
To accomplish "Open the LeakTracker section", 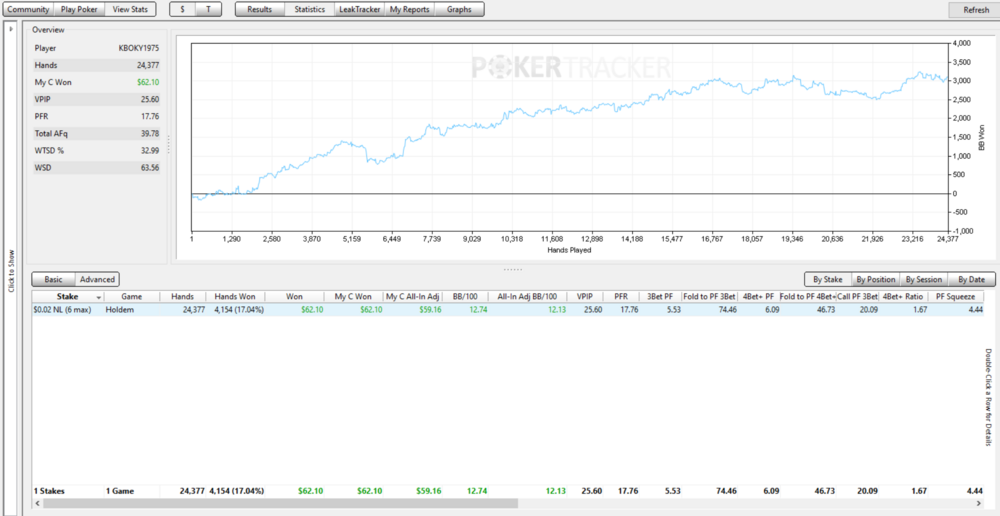I will click(359, 9).
